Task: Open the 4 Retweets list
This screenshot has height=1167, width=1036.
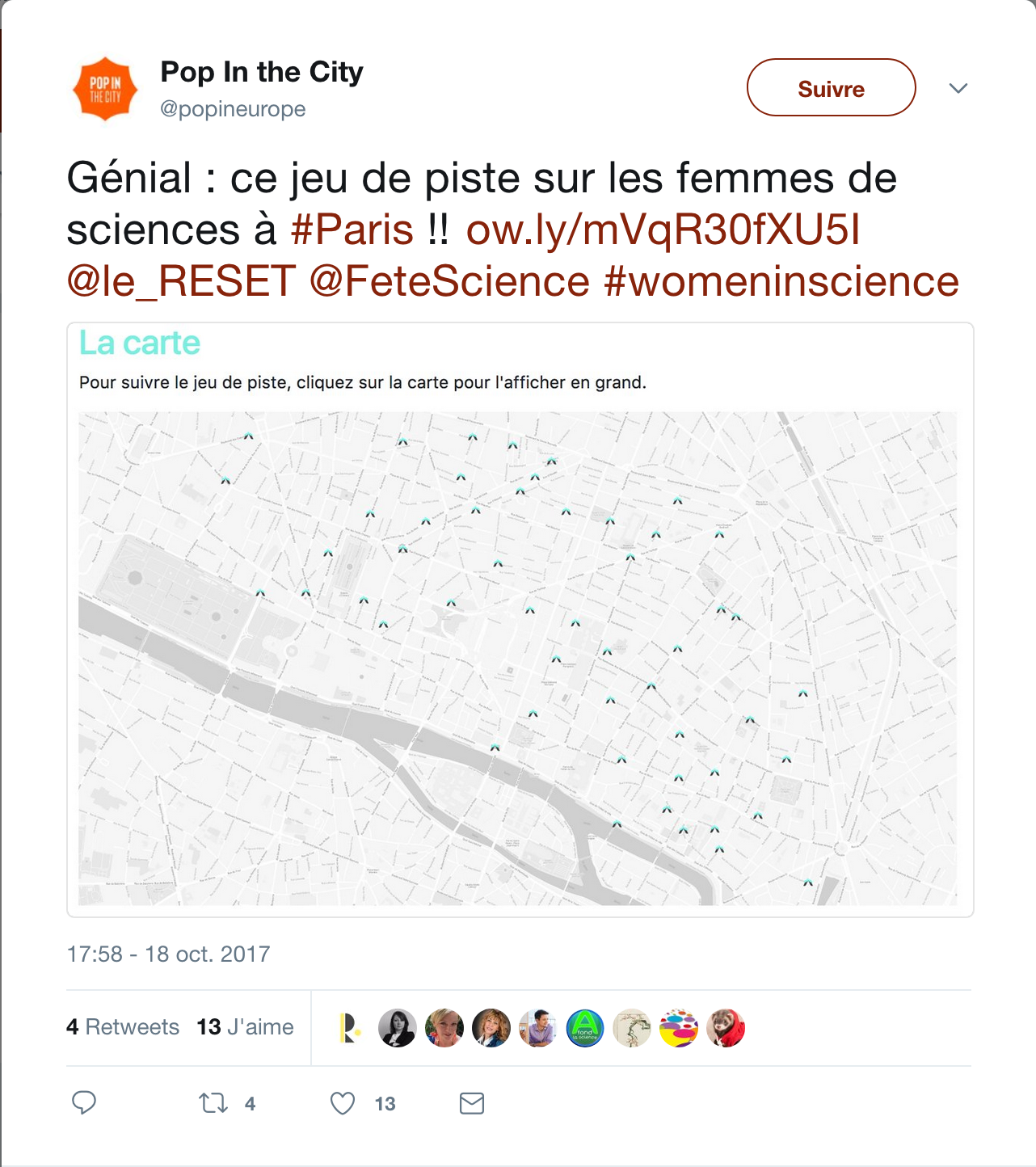Action: point(123,1027)
